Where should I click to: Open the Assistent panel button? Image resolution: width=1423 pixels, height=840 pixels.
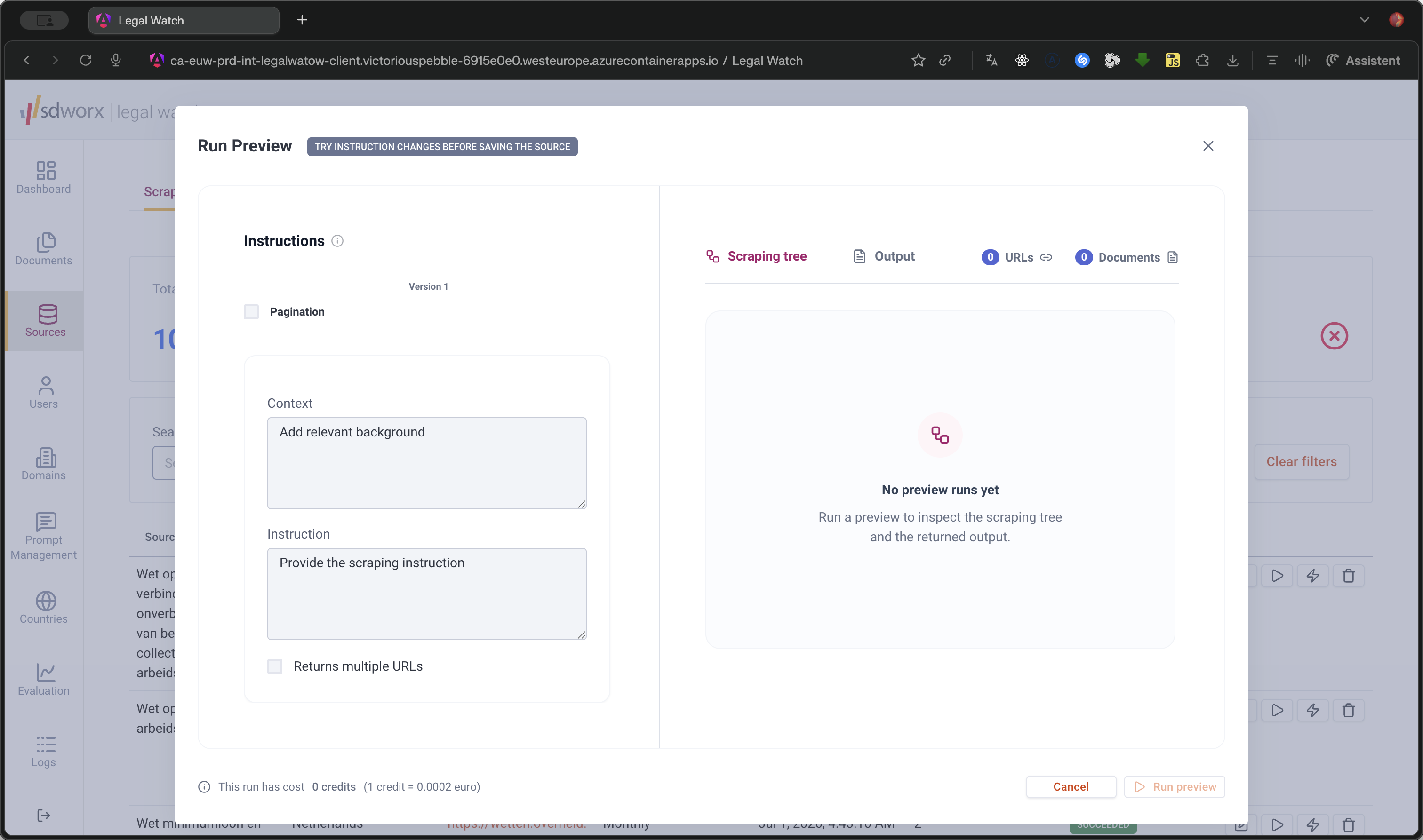tap(1363, 61)
